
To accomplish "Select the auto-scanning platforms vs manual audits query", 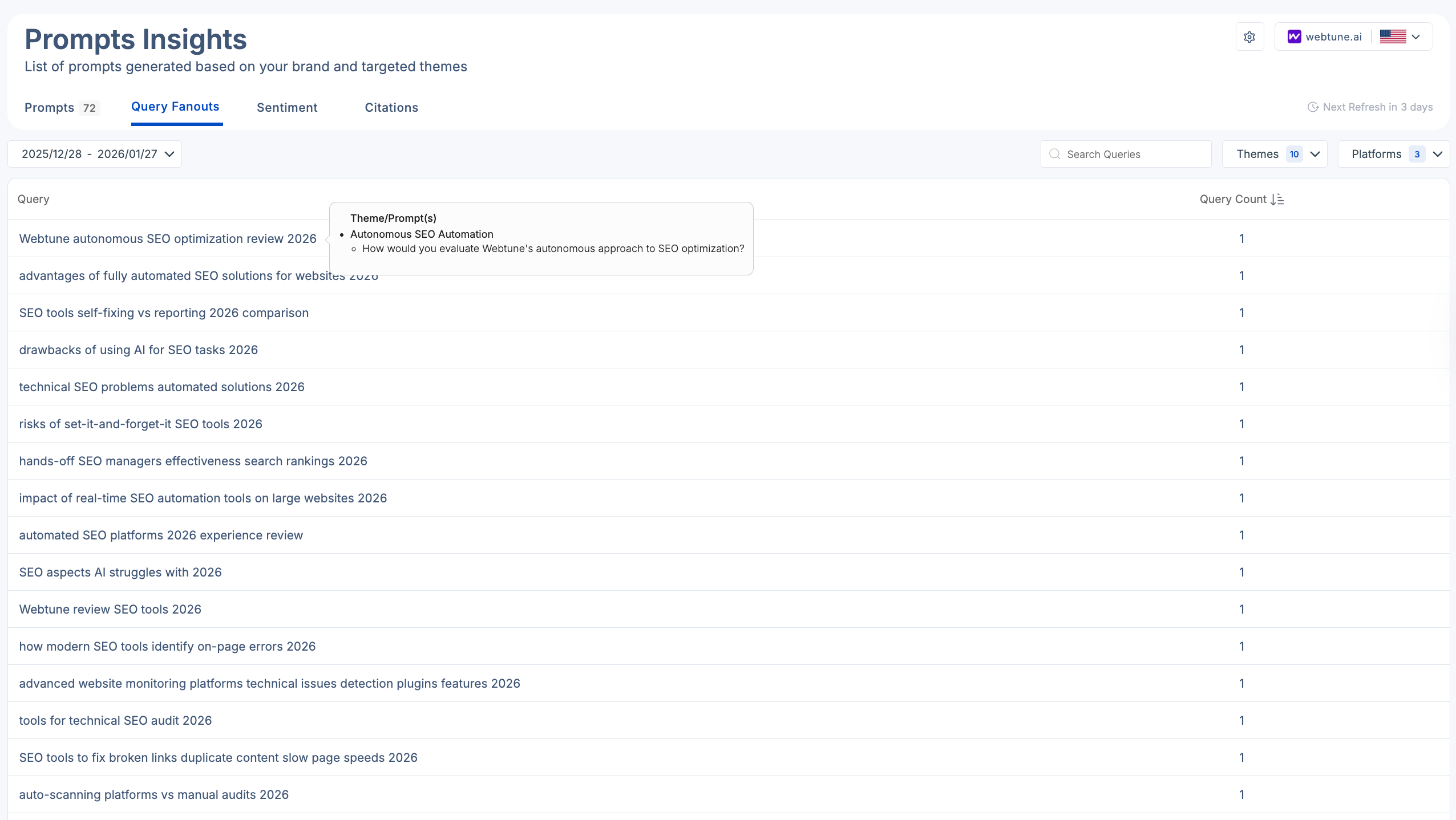I will tap(153, 794).
